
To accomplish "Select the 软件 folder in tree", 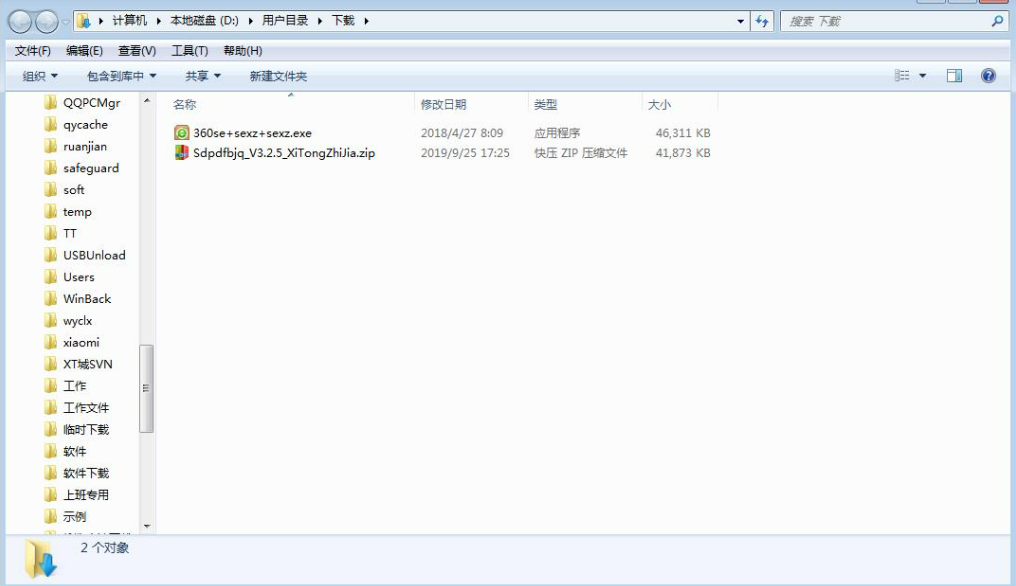I will [x=75, y=452].
